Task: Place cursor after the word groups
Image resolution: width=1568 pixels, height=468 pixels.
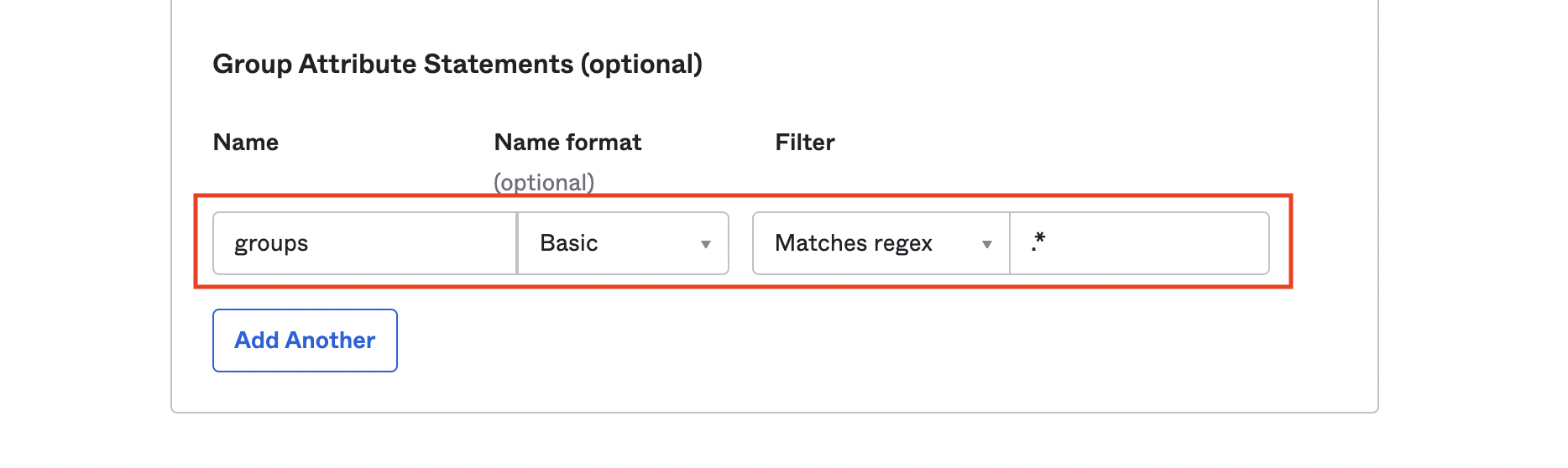Action: (x=310, y=243)
